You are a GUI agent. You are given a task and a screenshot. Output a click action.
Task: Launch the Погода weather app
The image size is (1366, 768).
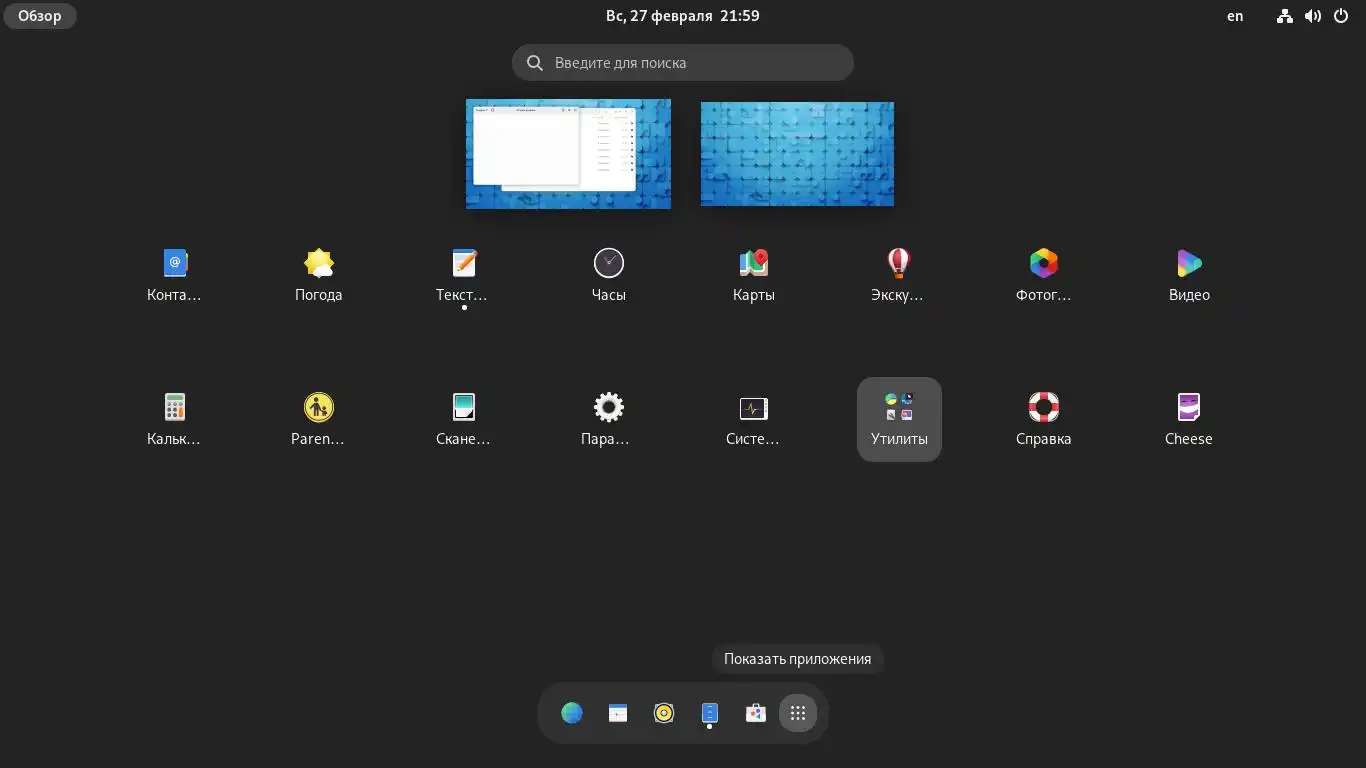click(319, 275)
